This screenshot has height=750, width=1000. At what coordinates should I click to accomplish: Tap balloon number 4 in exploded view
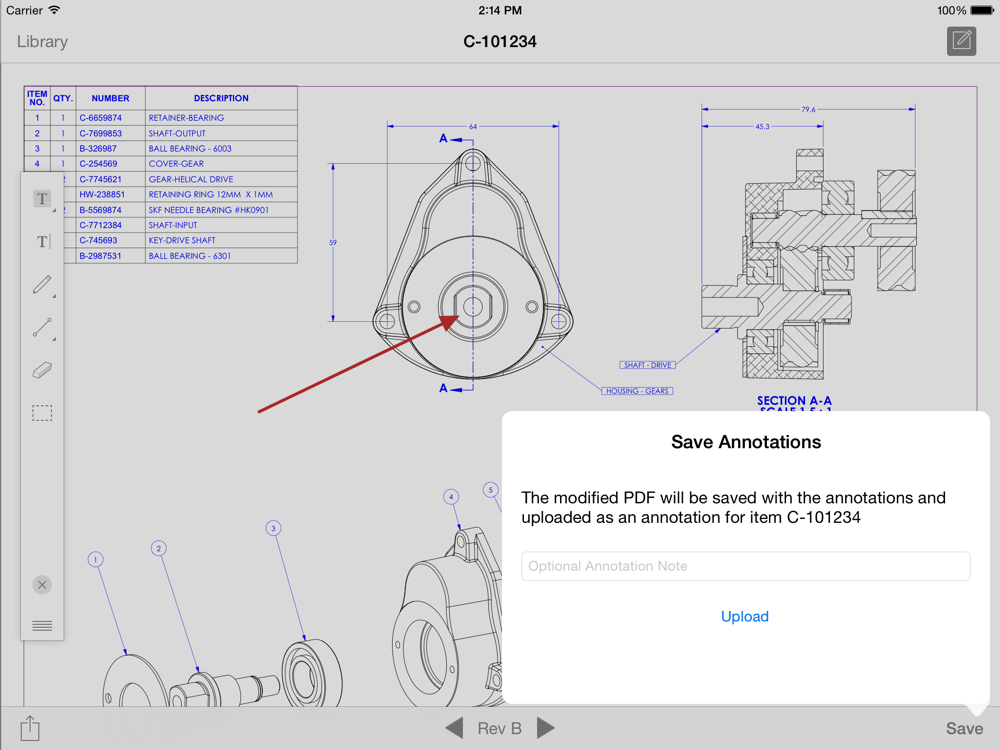(452, 497)
